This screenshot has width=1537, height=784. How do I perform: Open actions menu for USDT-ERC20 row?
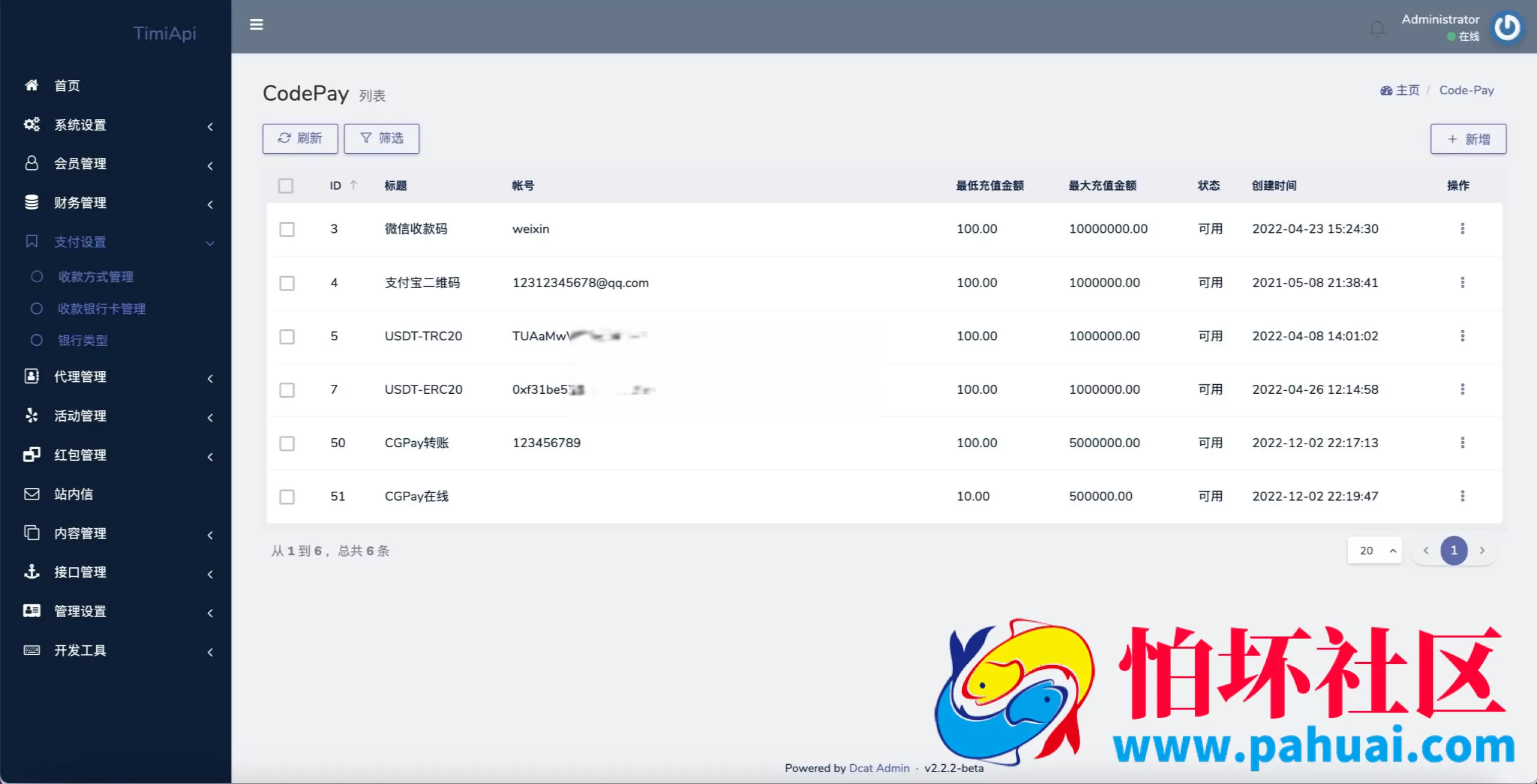point(1463,389)
